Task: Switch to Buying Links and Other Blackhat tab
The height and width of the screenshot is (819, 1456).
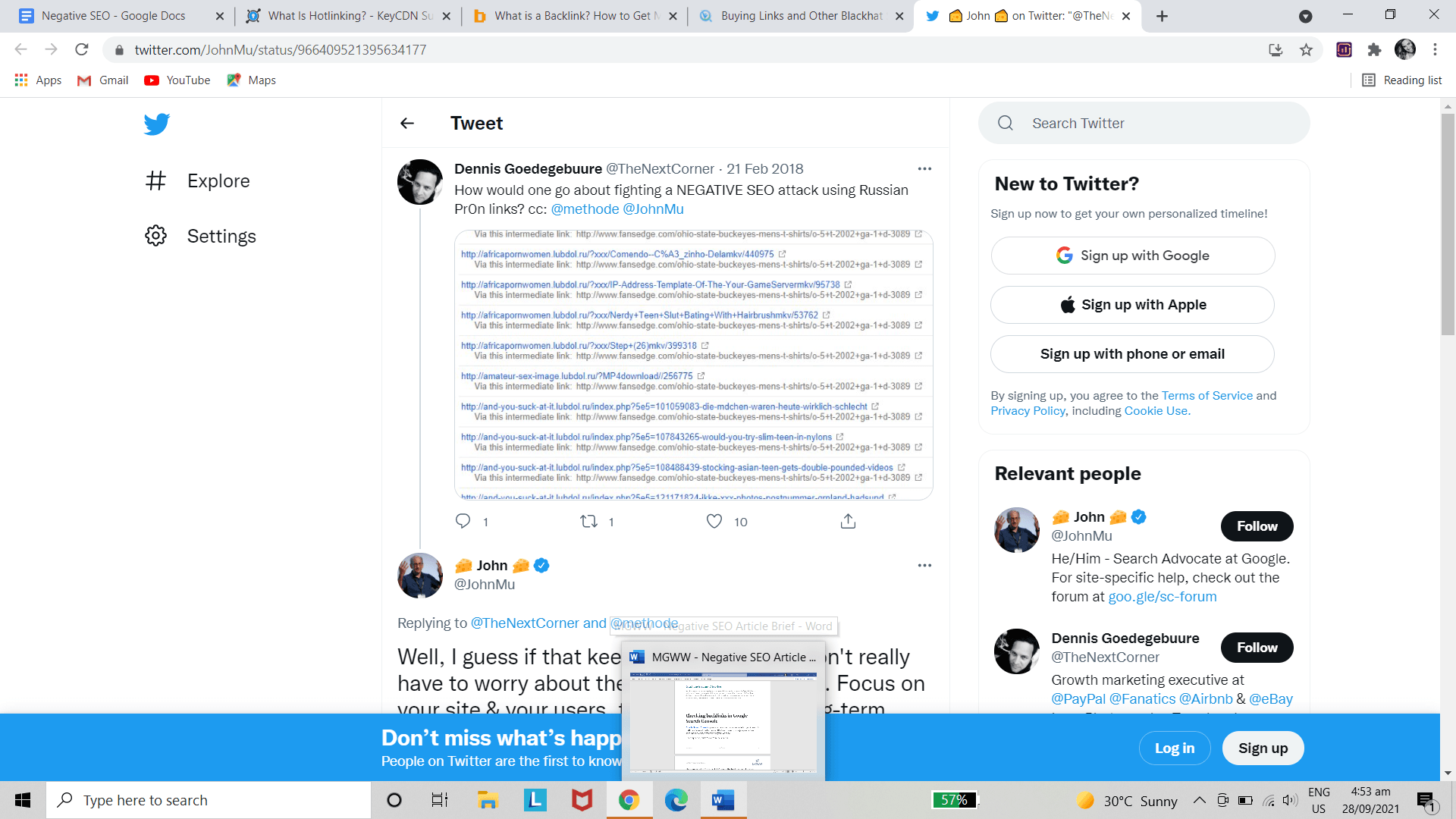Action: click(x=802, y=16)
